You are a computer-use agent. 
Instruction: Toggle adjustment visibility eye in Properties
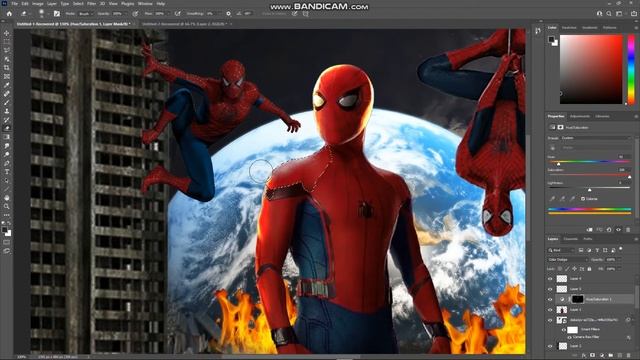tap(618, 230)
